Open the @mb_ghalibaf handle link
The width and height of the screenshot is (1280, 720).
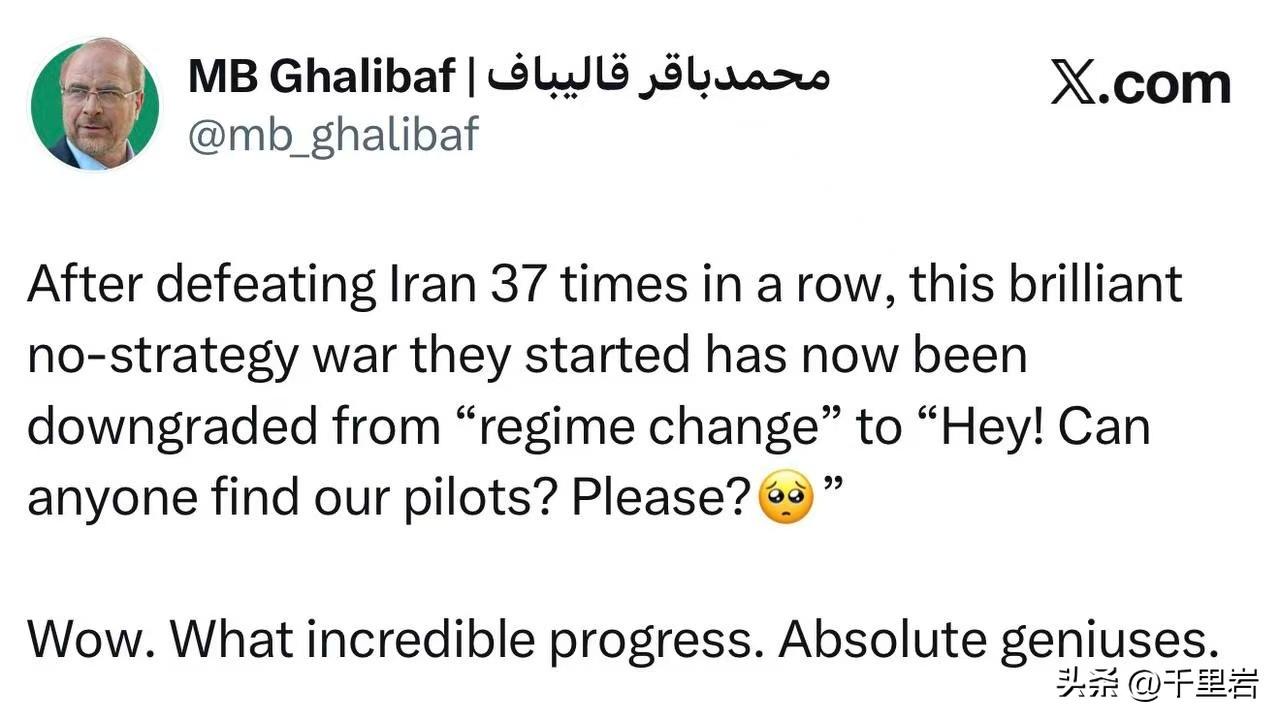[333, 134]
